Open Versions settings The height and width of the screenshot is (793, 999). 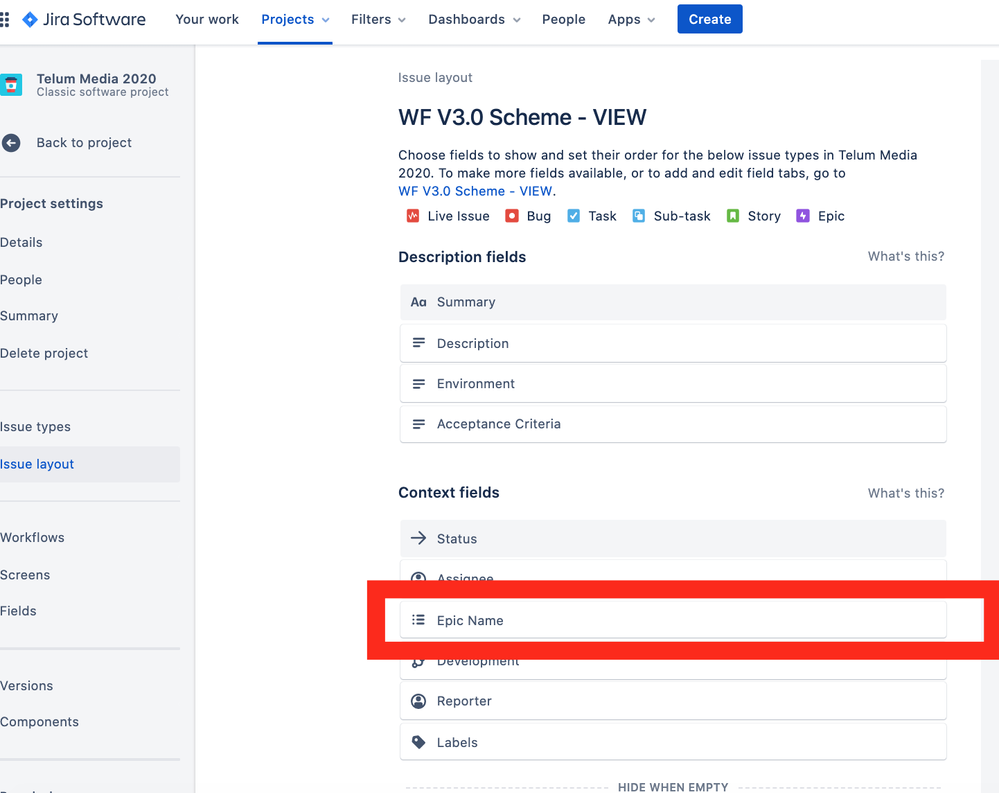(x=26, y=686)
